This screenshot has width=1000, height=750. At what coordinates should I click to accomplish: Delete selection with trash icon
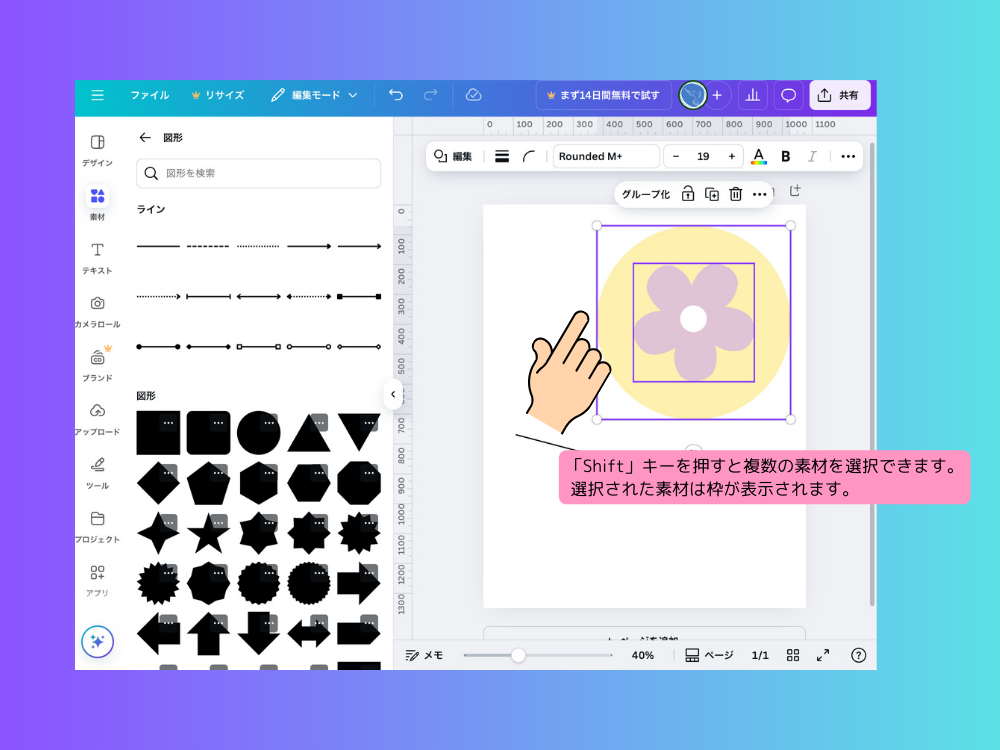735,194
